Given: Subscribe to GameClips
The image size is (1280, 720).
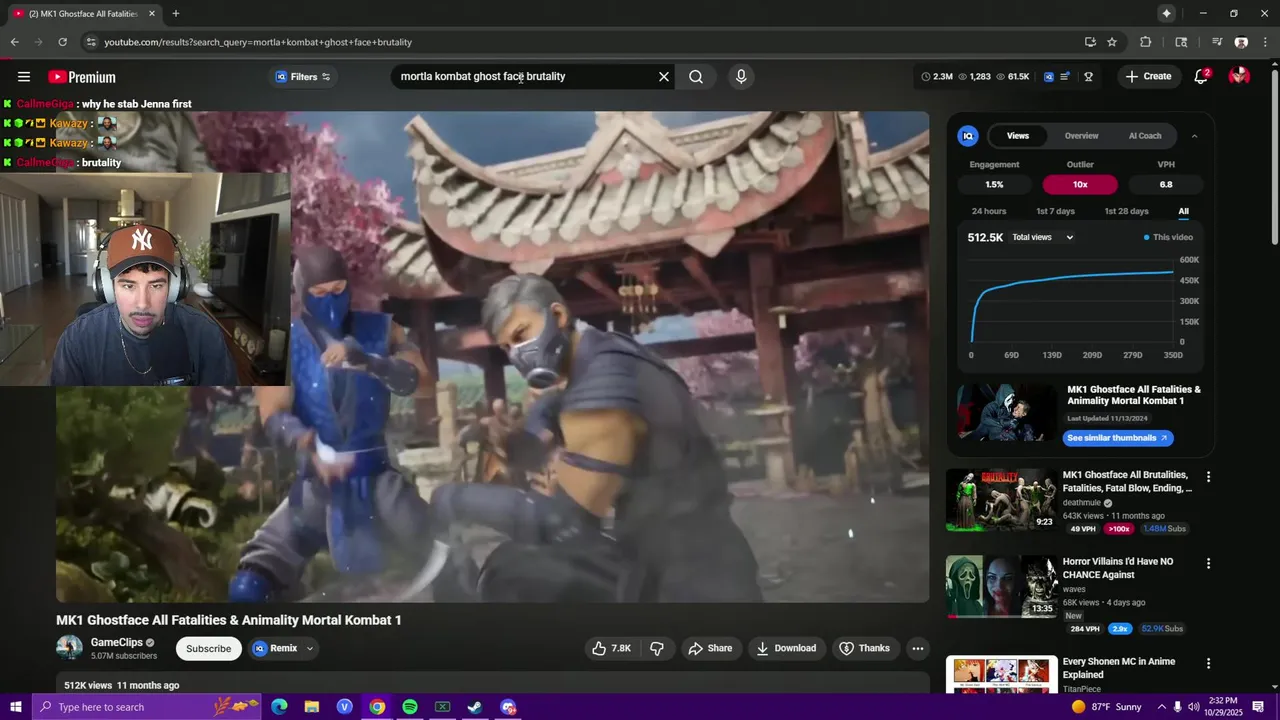Looking at the screenshot, I should [209, 648].
